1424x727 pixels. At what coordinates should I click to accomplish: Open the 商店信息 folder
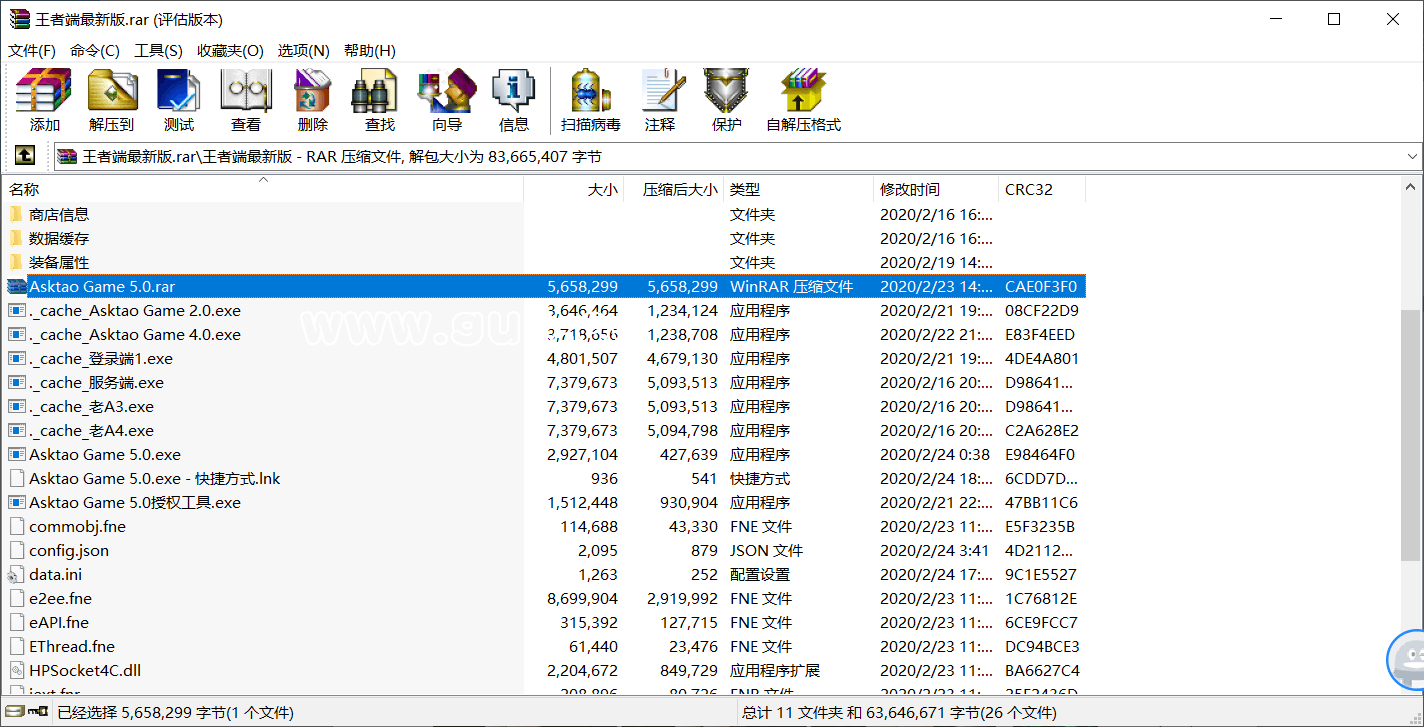pos(60,213)
